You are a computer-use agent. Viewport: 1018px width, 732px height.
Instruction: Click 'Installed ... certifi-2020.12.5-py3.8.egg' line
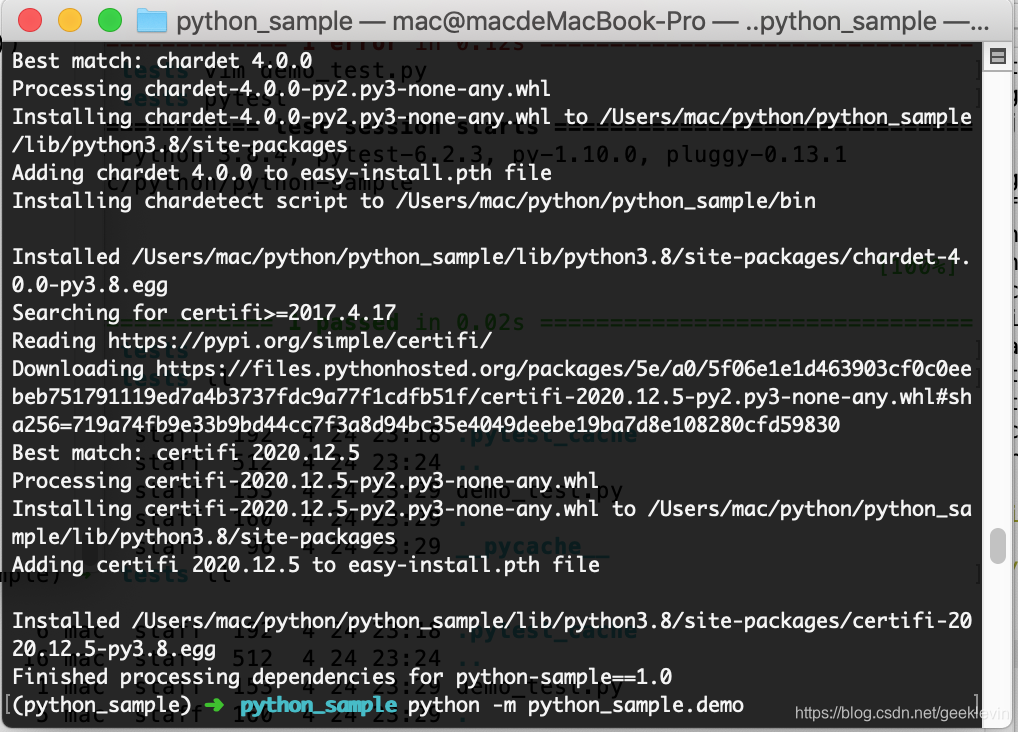point(491,635)
